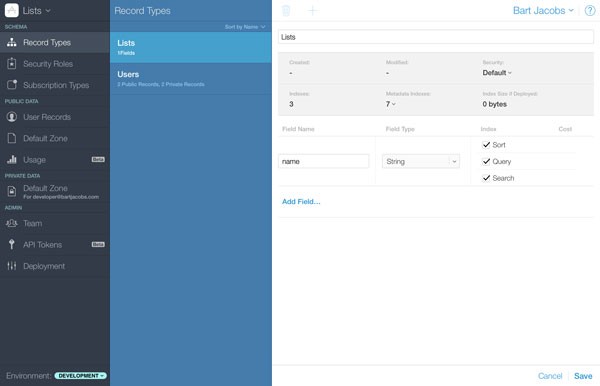Toggle the Sort index checkbox

pos(486,145)
